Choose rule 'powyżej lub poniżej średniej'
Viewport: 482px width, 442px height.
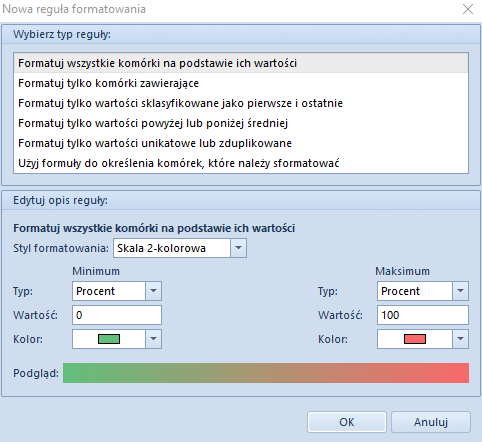(x=241, y=123)
